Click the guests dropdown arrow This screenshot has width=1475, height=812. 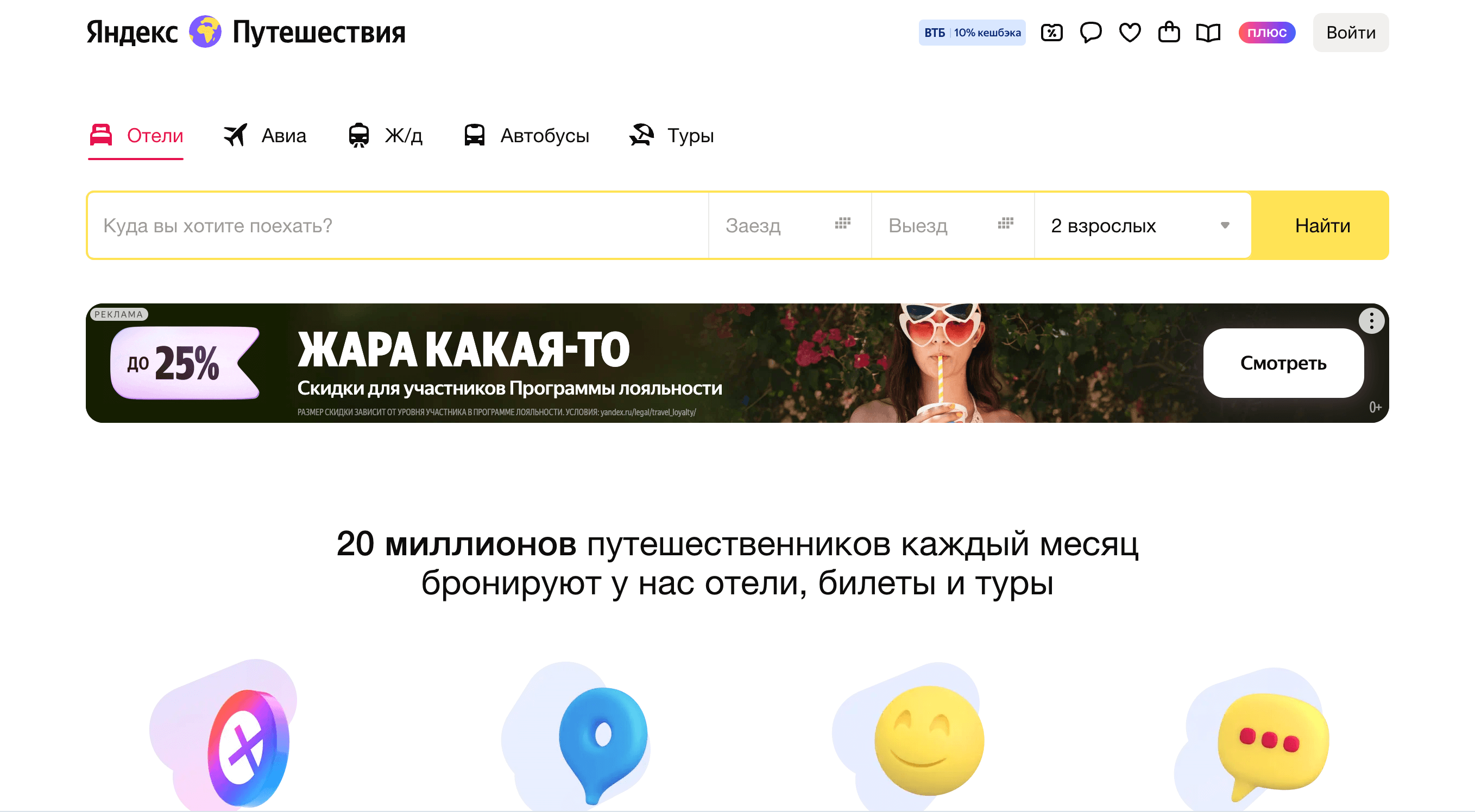point(1225,225)
